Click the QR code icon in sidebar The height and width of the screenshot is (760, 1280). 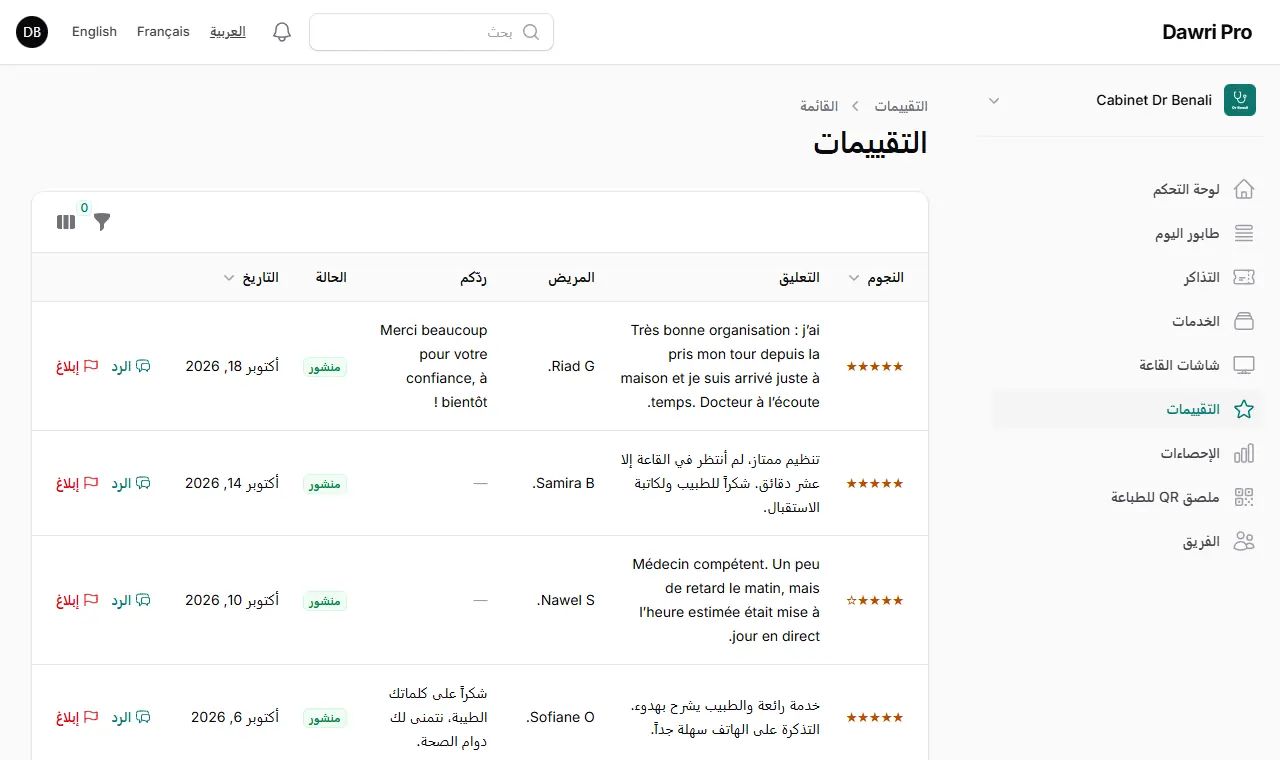point(1244,497)
